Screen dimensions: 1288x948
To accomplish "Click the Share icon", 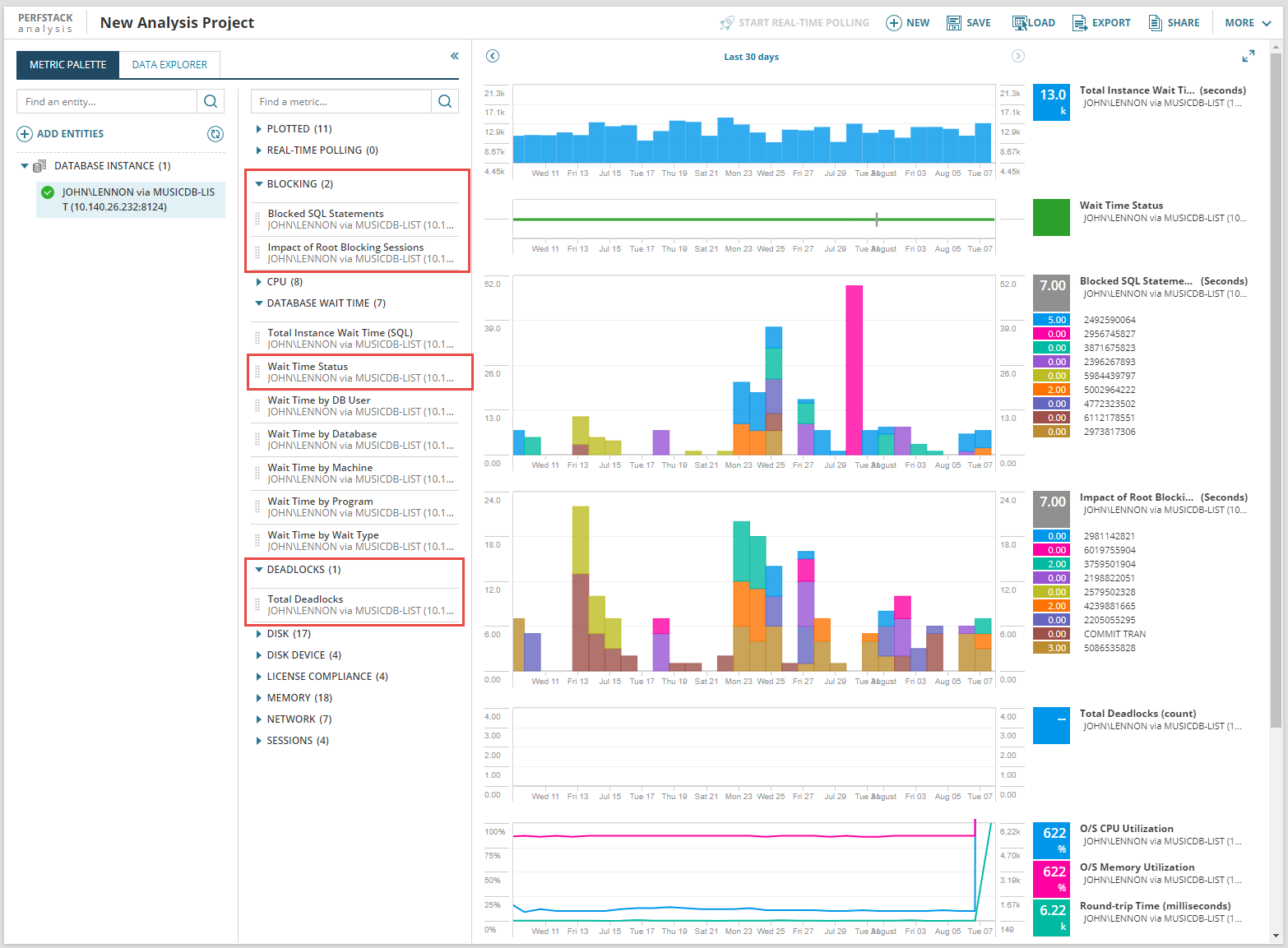I will [1155, 23].
